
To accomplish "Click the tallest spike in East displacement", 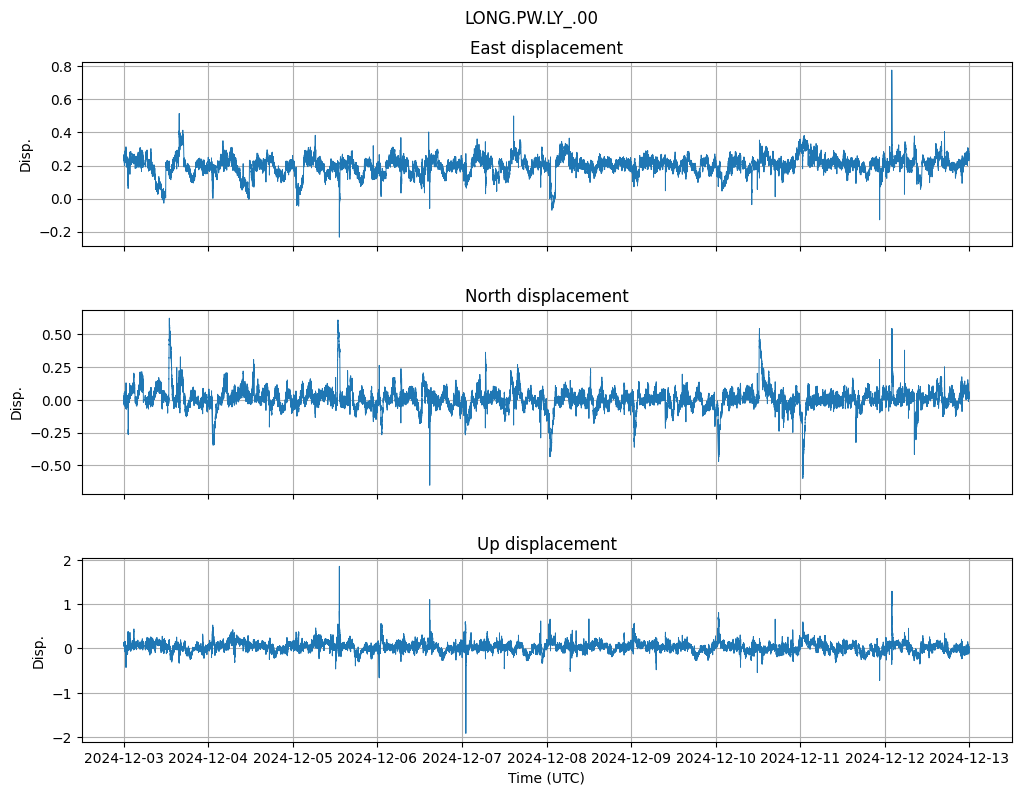I will click(891, 72).
